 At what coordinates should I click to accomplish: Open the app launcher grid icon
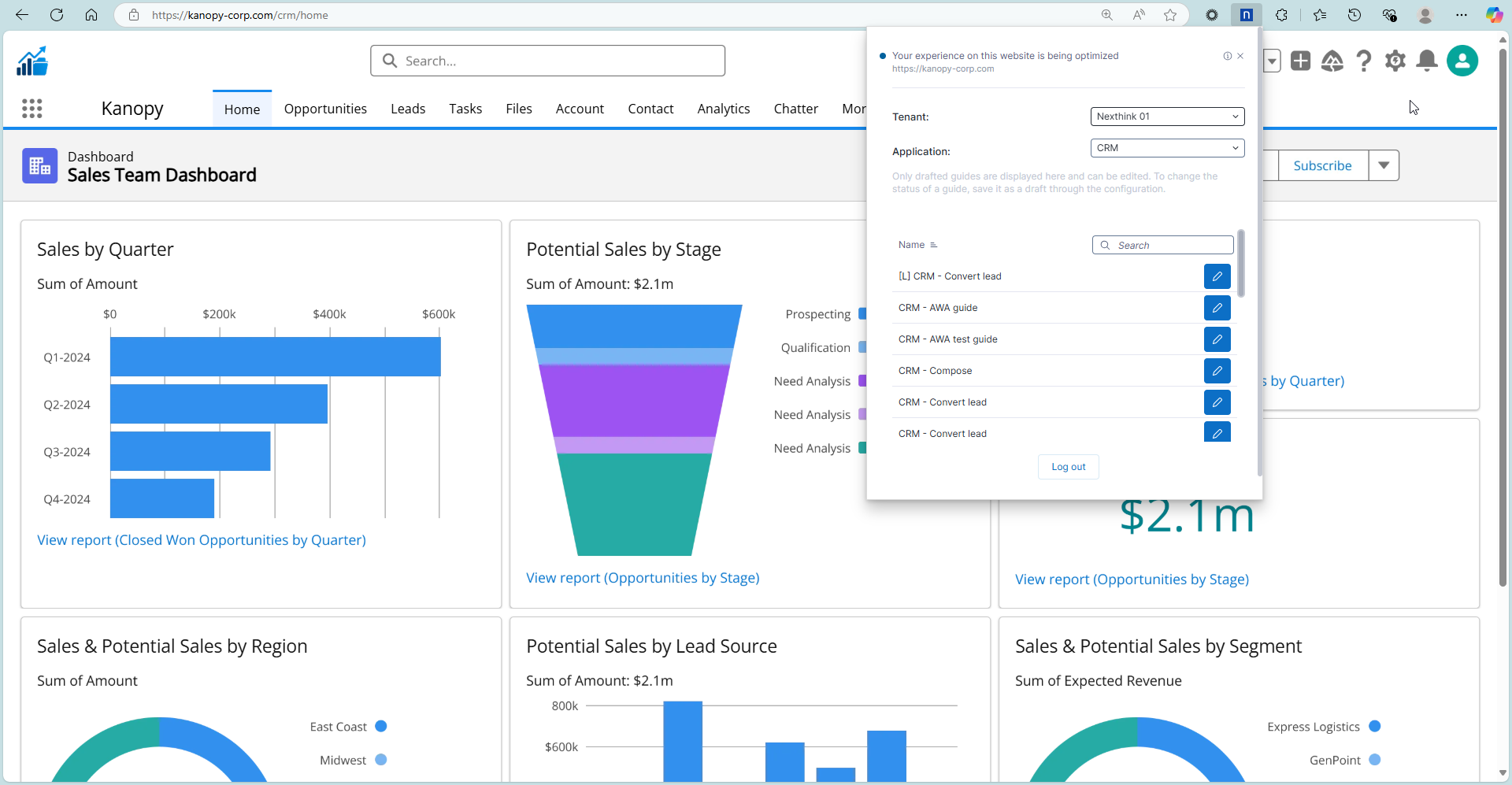click(32, 109)
